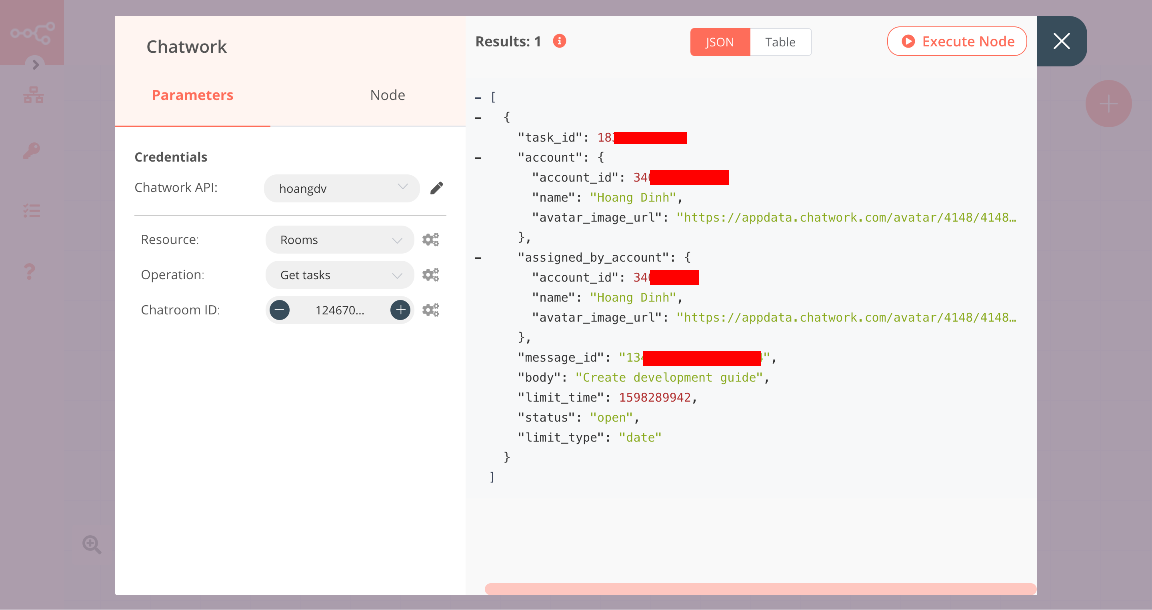Click the horizontal scrollbar in results
The height and width of the screenshot is (610, 1152).
pyautogui.click(x=760, y=589)
